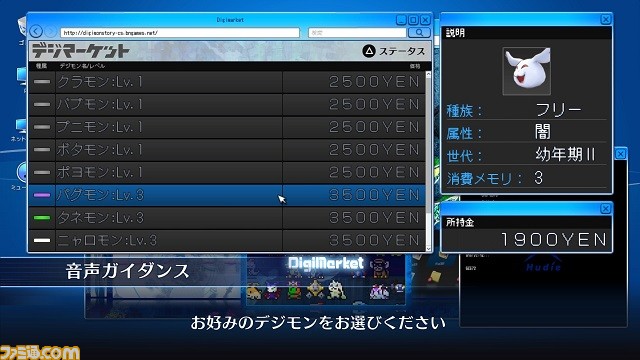Click the triangle ステータス status icon
Image resolution: width=640 pixels, height=360 pixels.
tap(369, 51)
